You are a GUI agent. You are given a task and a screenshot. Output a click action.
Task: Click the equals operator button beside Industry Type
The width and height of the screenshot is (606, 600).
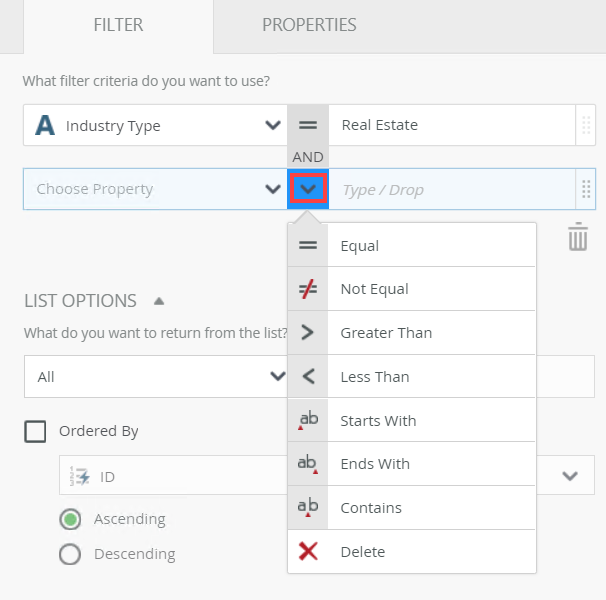click(308, 125)
